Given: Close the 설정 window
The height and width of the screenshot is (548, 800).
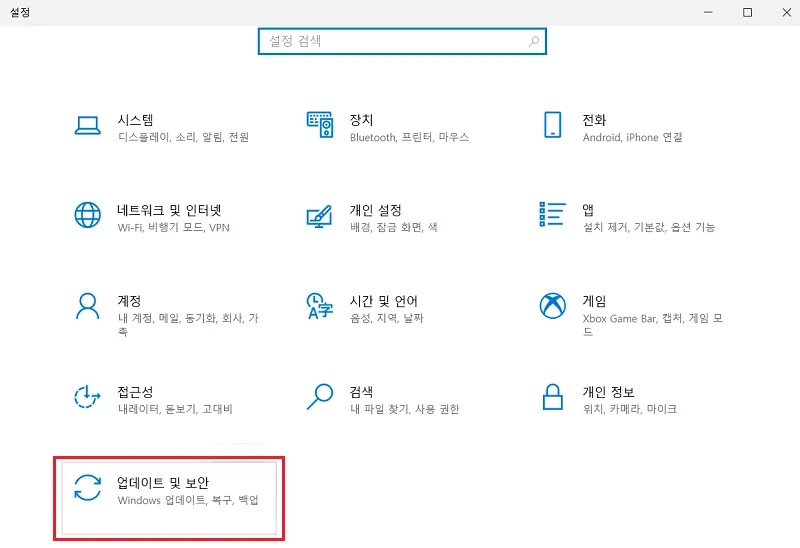Looking at the screenshot, I should pos(787,12).
